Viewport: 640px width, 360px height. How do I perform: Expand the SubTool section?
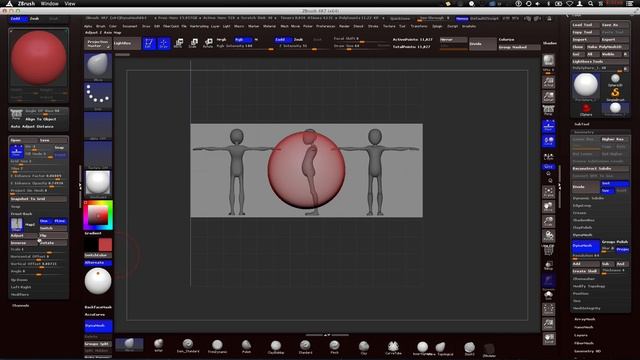582,124
